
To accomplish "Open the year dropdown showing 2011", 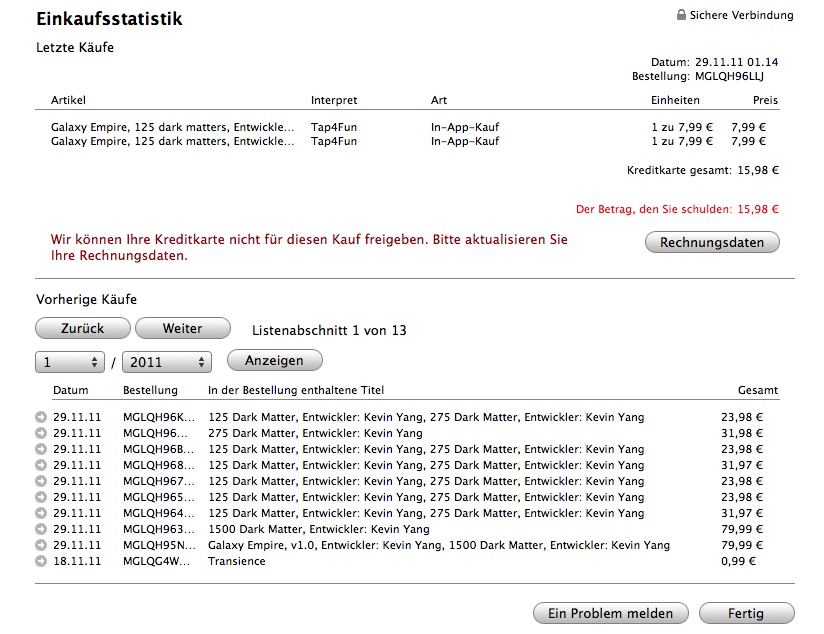I will pos(168,362).
